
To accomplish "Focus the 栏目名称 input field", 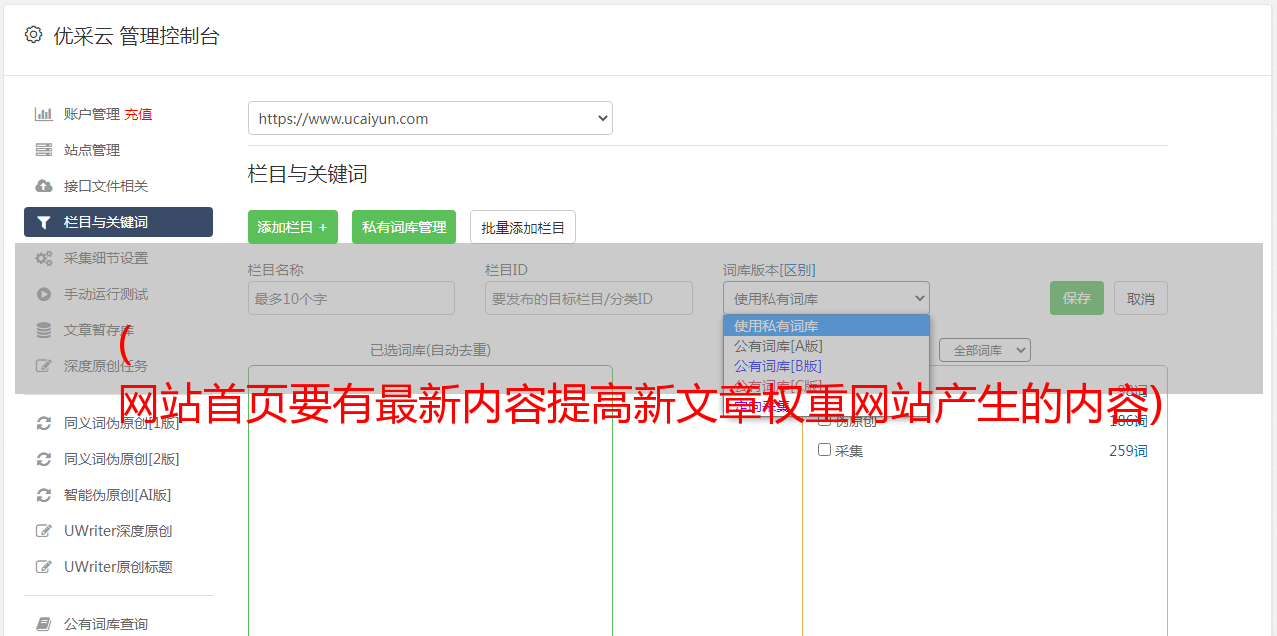I will [351, 298].
